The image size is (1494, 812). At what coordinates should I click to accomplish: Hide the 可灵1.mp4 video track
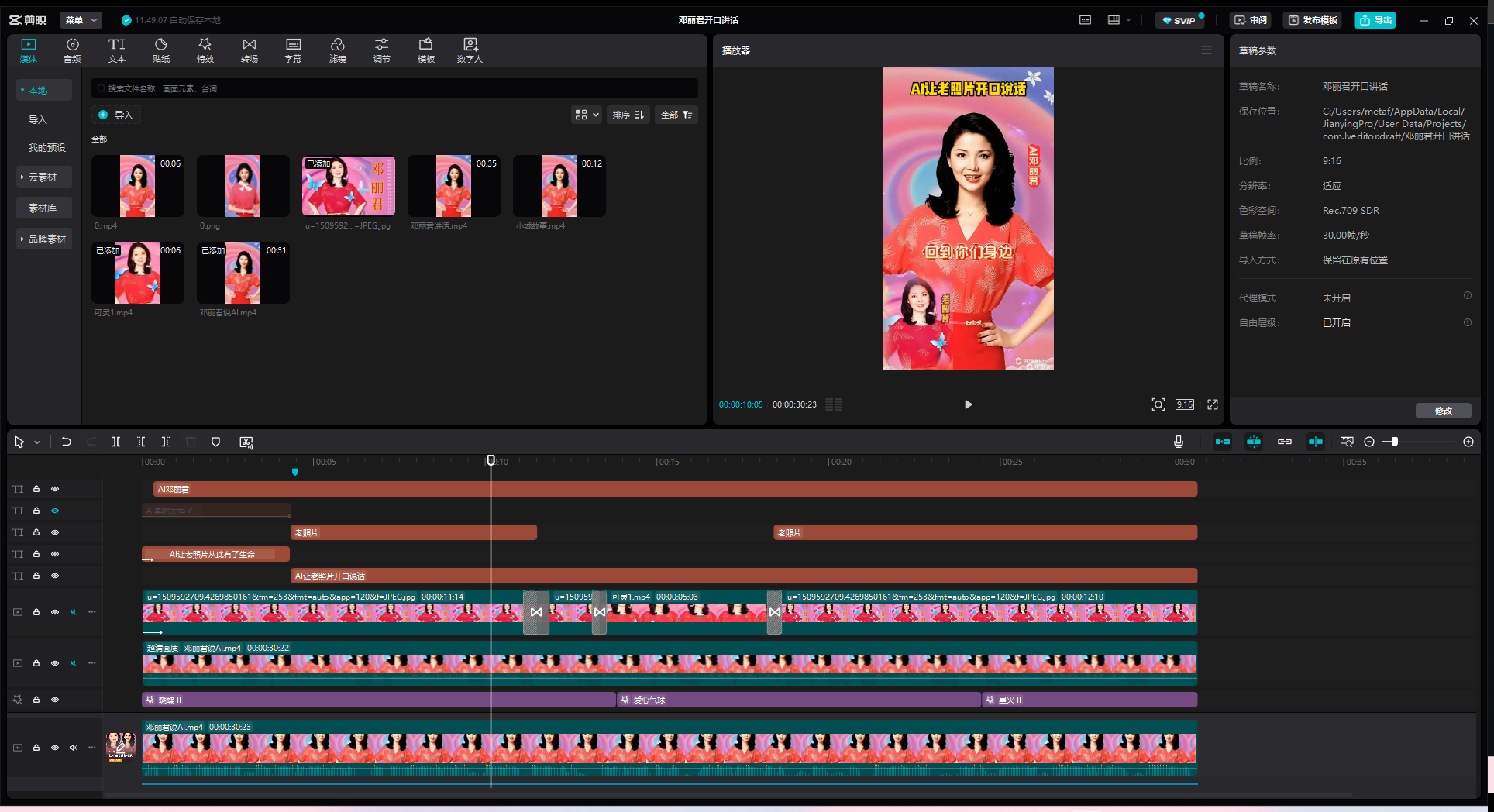tap(55, 612)
